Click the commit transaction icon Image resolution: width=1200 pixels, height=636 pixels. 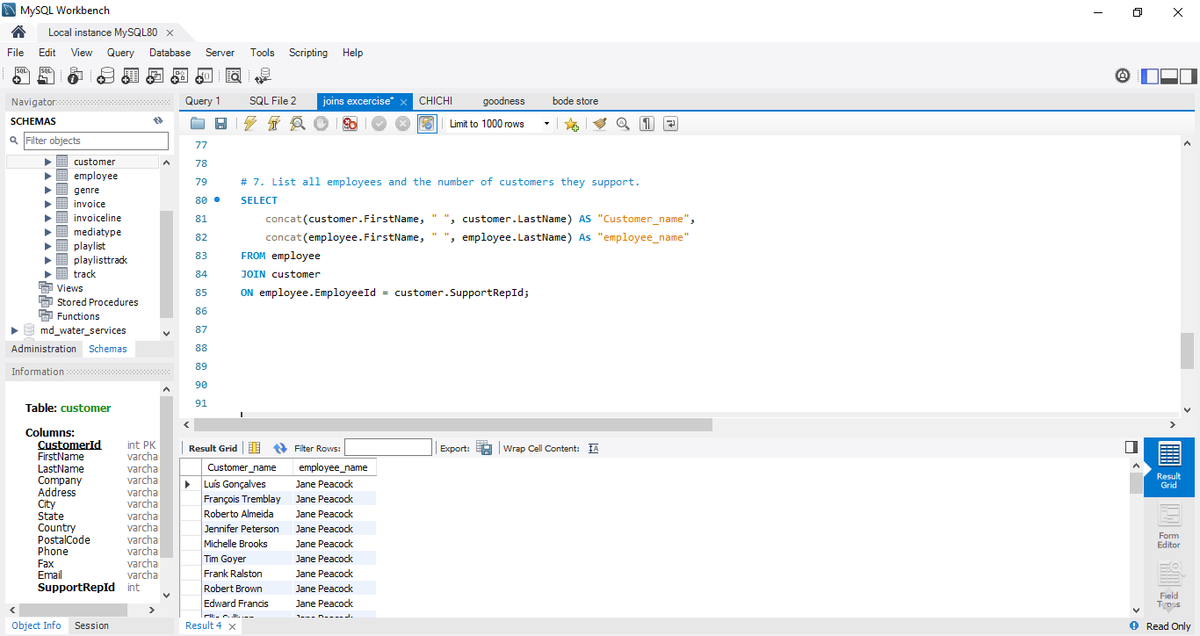tap(379, 124)
